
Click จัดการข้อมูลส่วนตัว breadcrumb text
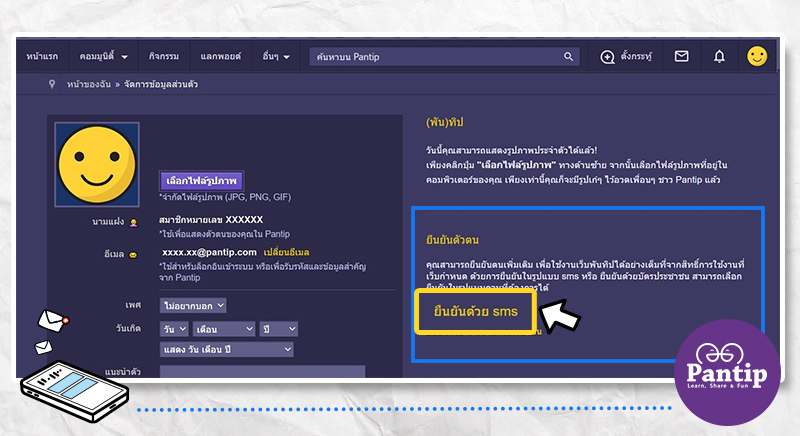pos(161,84)
